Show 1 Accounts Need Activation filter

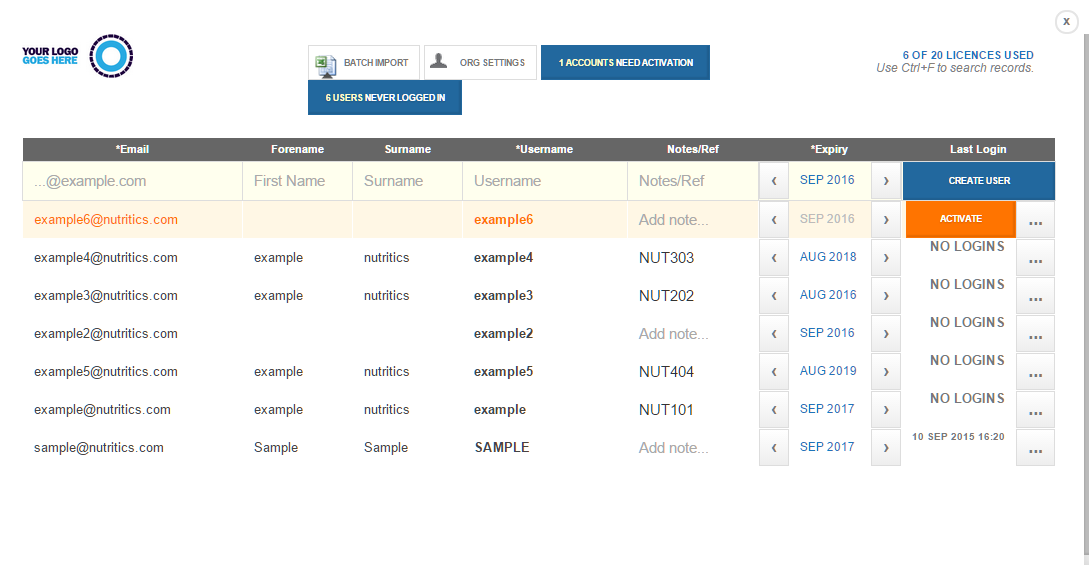click(625, 63)
